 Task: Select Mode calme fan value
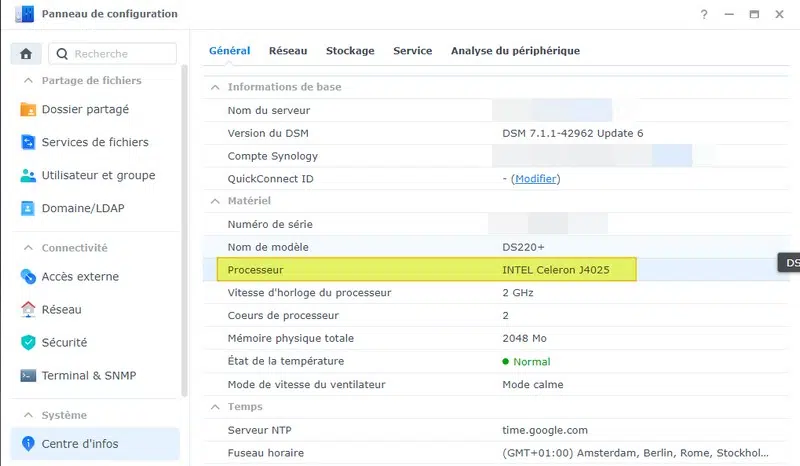(x=533, y=384)
